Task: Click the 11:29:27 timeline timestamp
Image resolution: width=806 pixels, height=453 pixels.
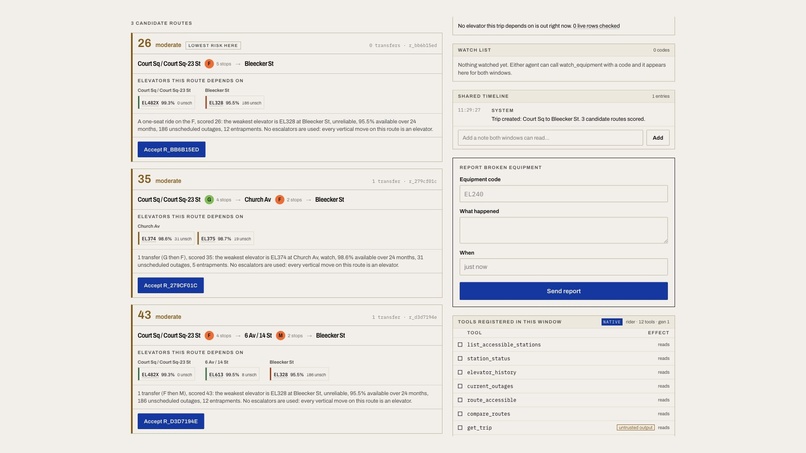Action: (469, 110)
